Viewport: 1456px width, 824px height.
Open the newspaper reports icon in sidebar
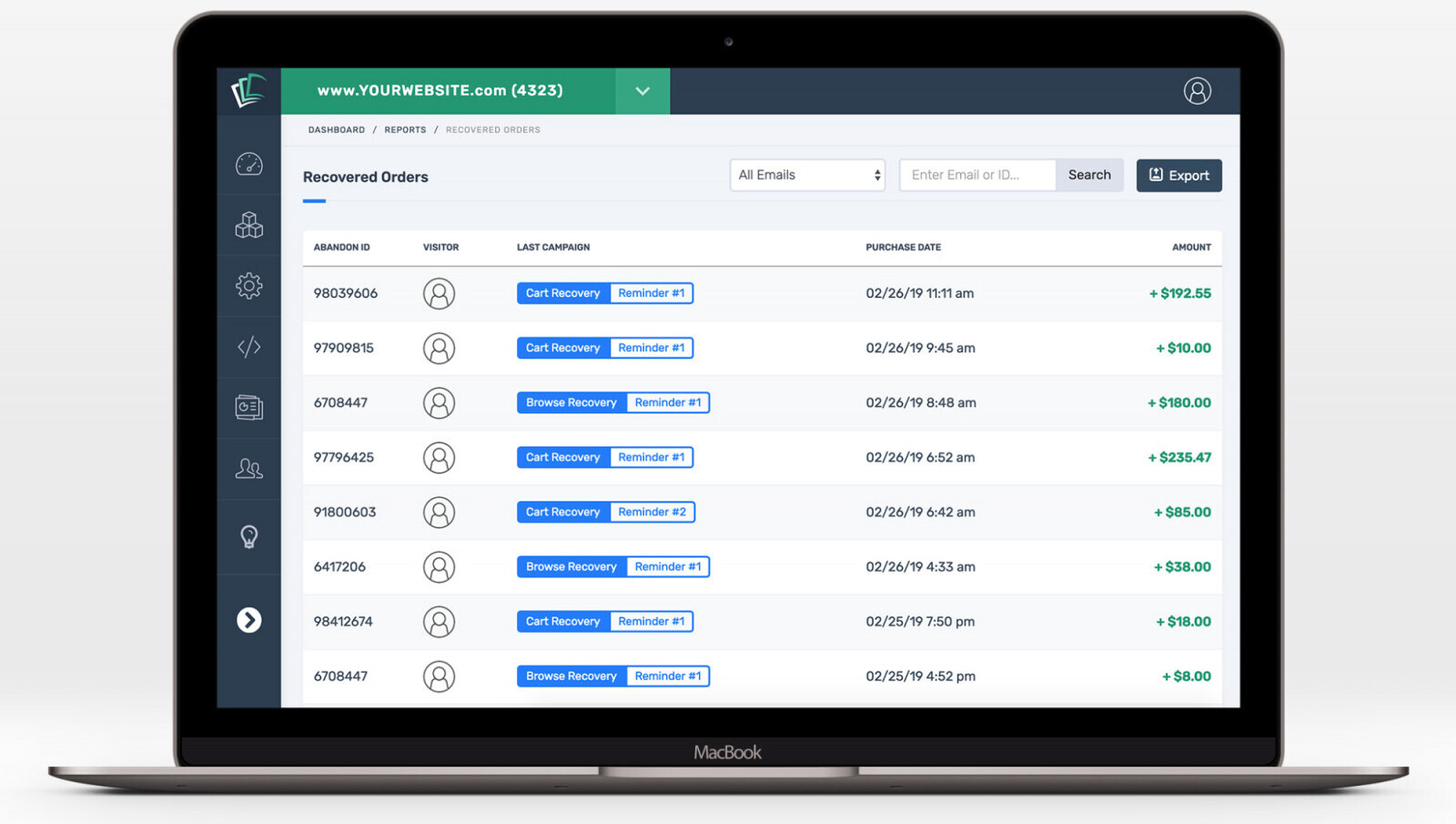click(x=248, y=407)
